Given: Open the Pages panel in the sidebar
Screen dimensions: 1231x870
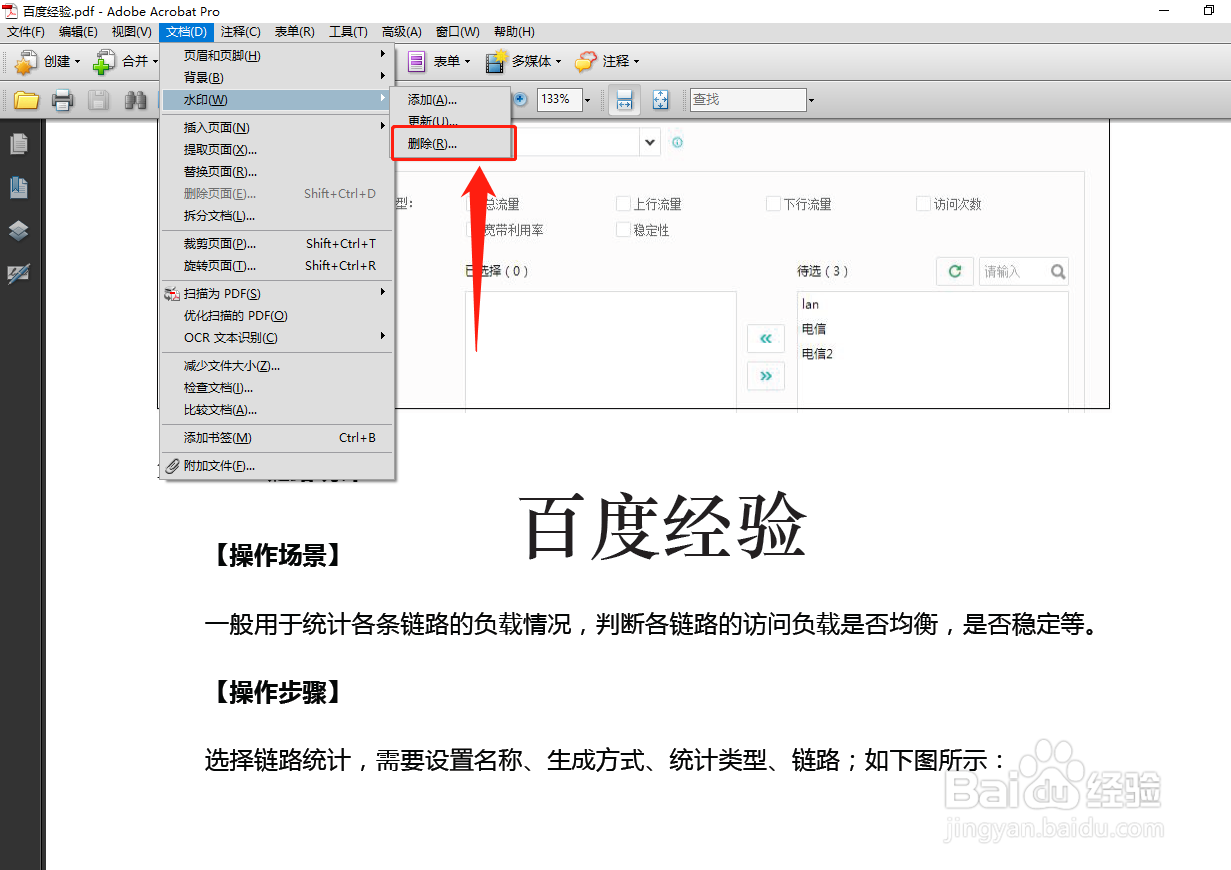Looking at the screenshot, I should pos(18,144).
